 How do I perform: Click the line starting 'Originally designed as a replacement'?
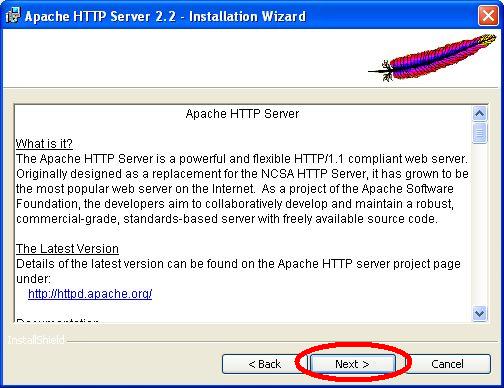(242, 174)
